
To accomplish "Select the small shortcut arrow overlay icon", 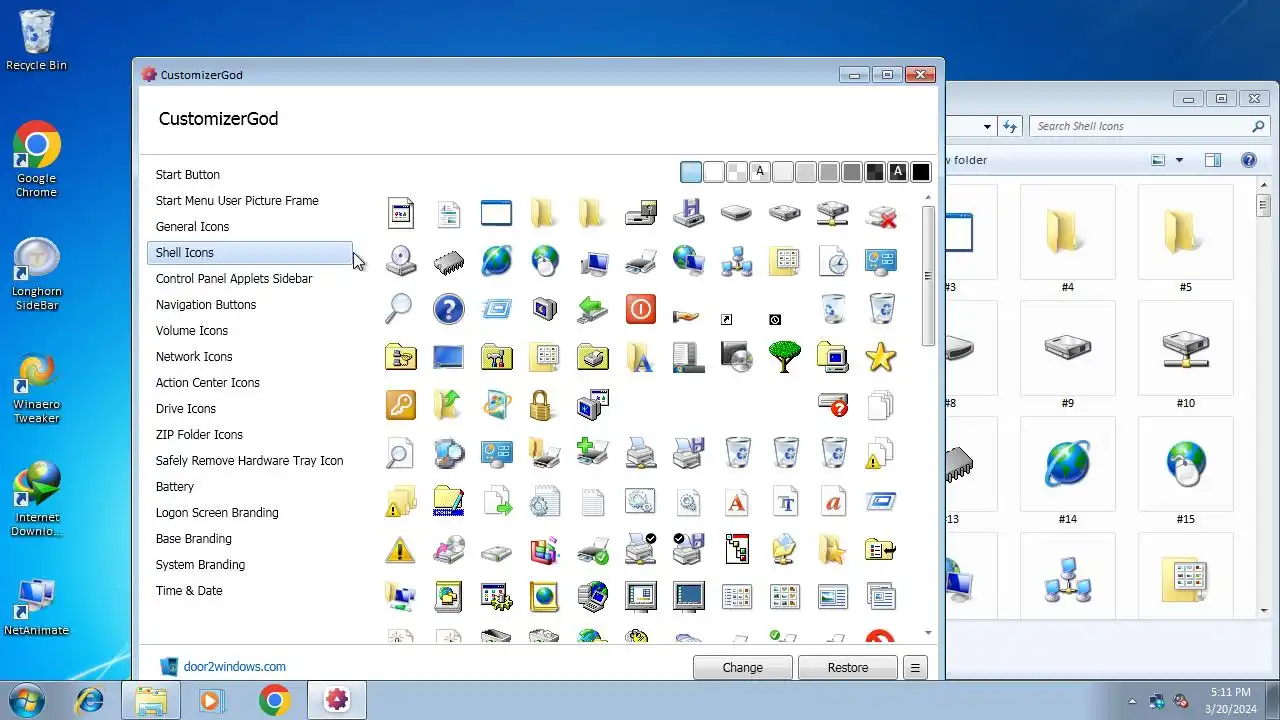I will [x=726, y=320].
